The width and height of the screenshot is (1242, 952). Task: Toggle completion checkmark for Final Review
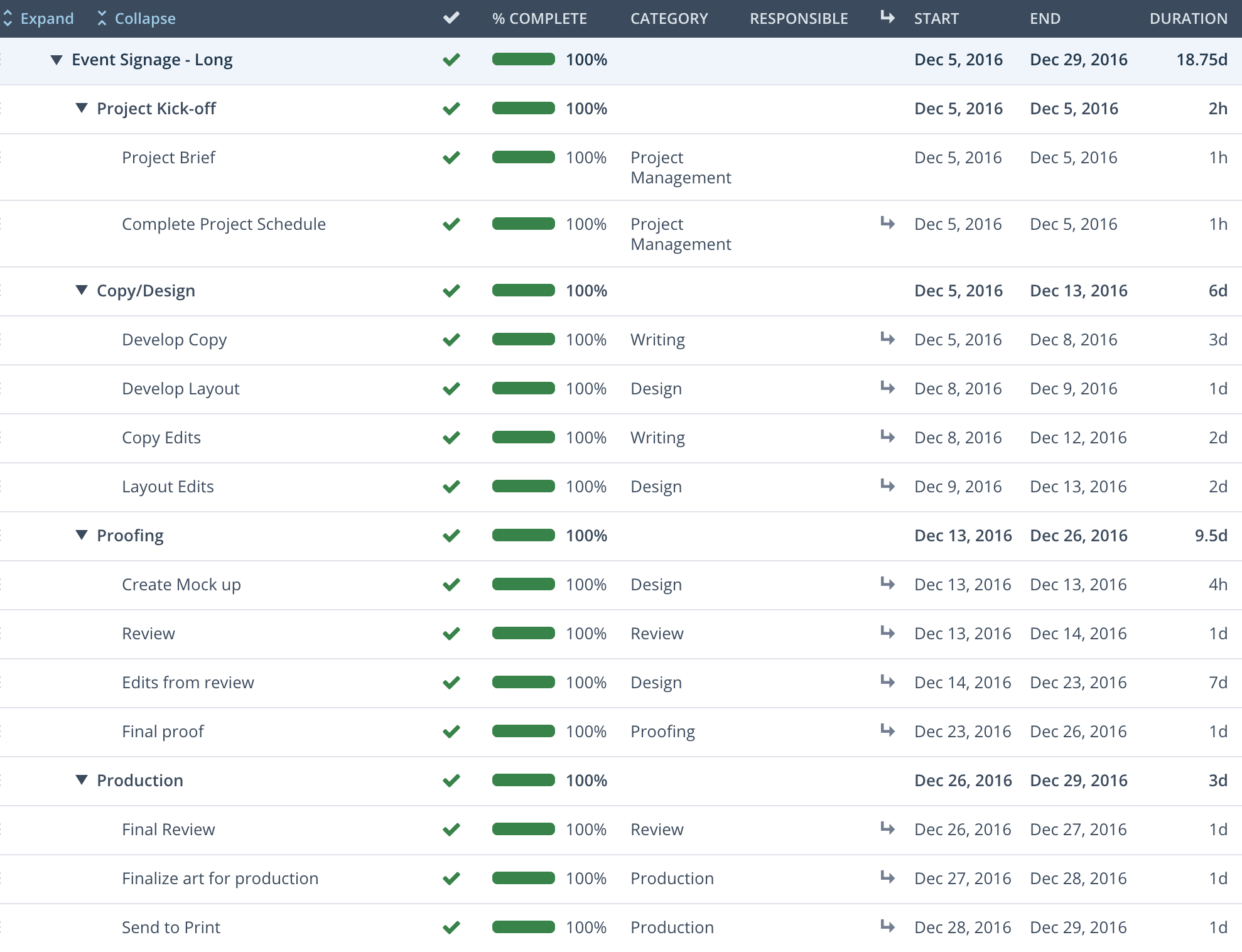(x=451, y=830)
